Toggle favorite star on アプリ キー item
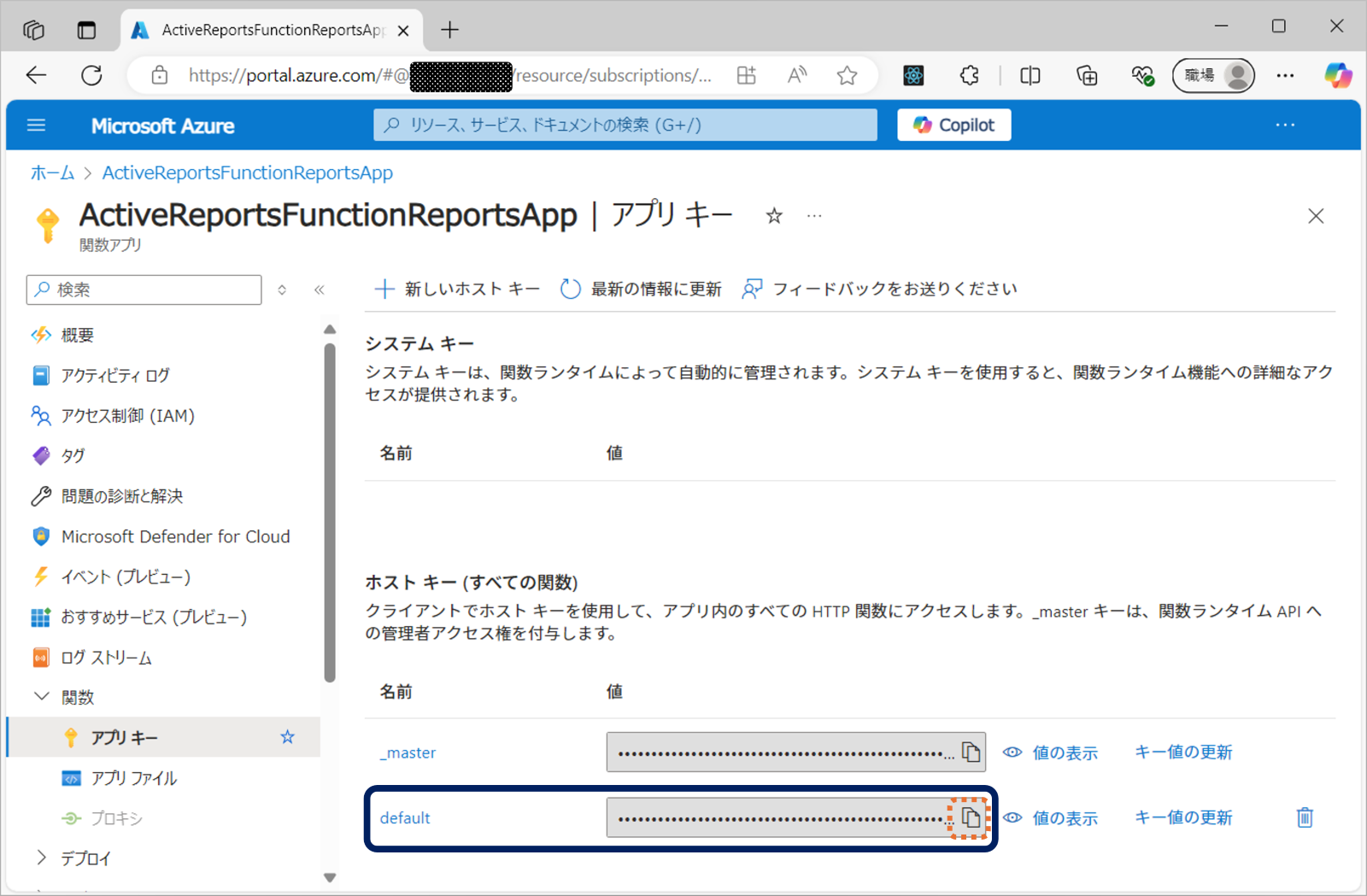Image resolution: width=1367 pixels, height=896 pixels. [x=288, y=737]
